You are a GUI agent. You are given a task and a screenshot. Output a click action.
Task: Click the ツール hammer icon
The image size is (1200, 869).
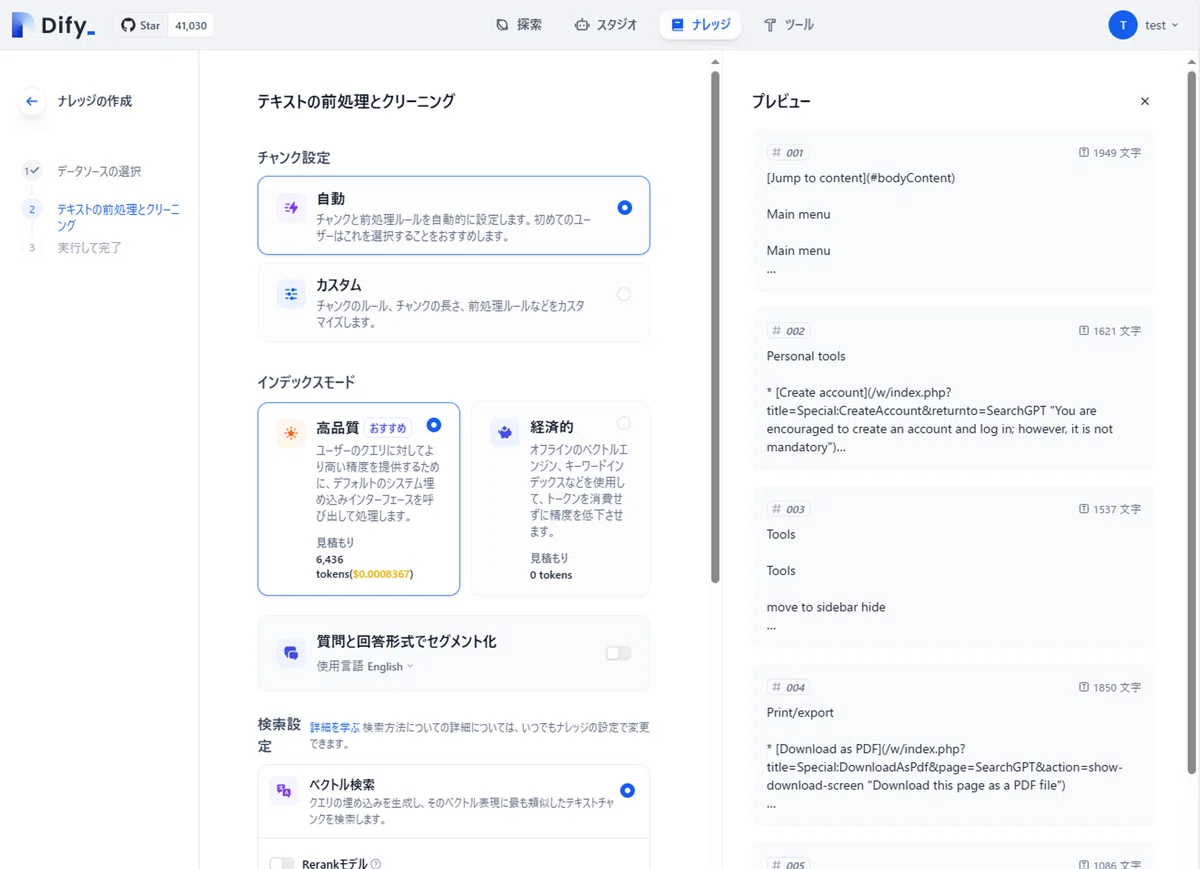point(770,25)
